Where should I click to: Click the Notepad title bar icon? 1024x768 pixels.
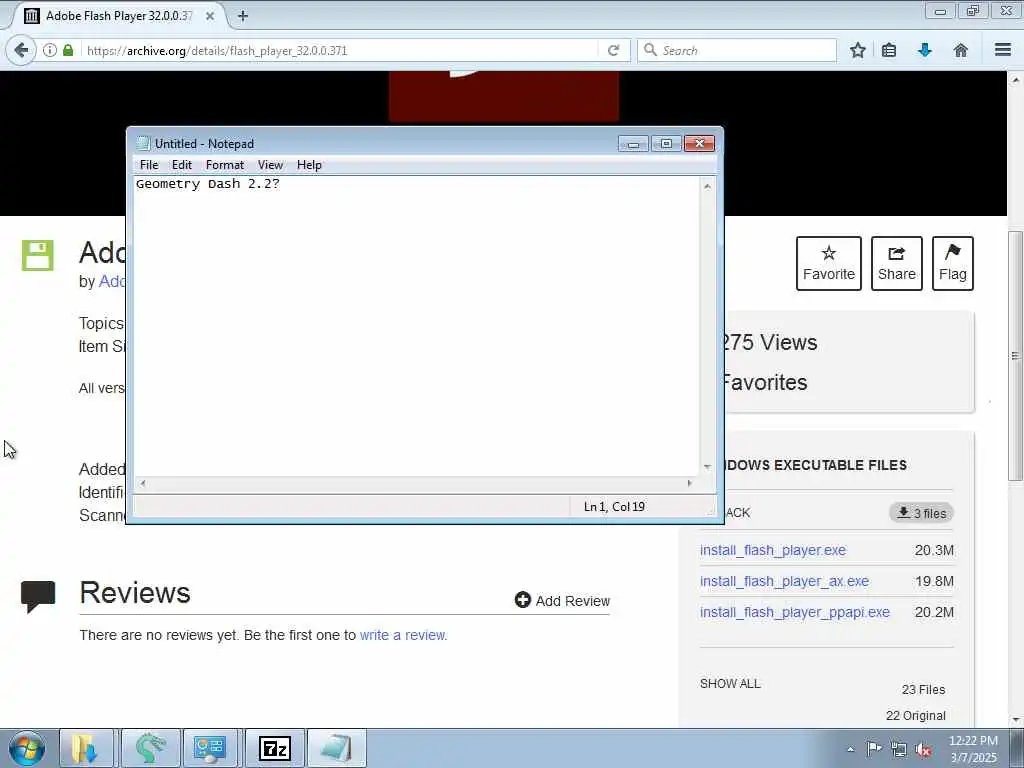pyautogui.click(x=143, y=144)
